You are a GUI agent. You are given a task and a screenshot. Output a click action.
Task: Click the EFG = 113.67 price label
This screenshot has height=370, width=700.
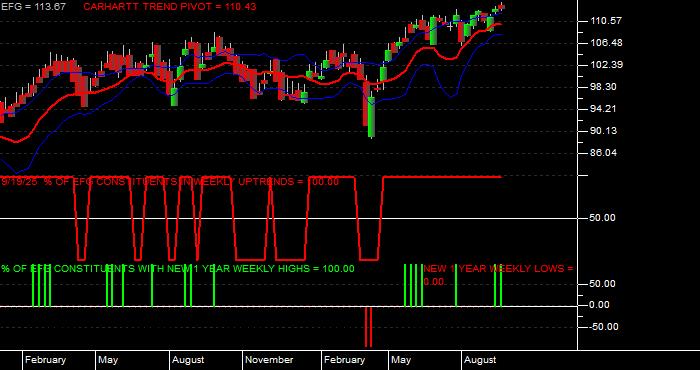click(33, 7)
